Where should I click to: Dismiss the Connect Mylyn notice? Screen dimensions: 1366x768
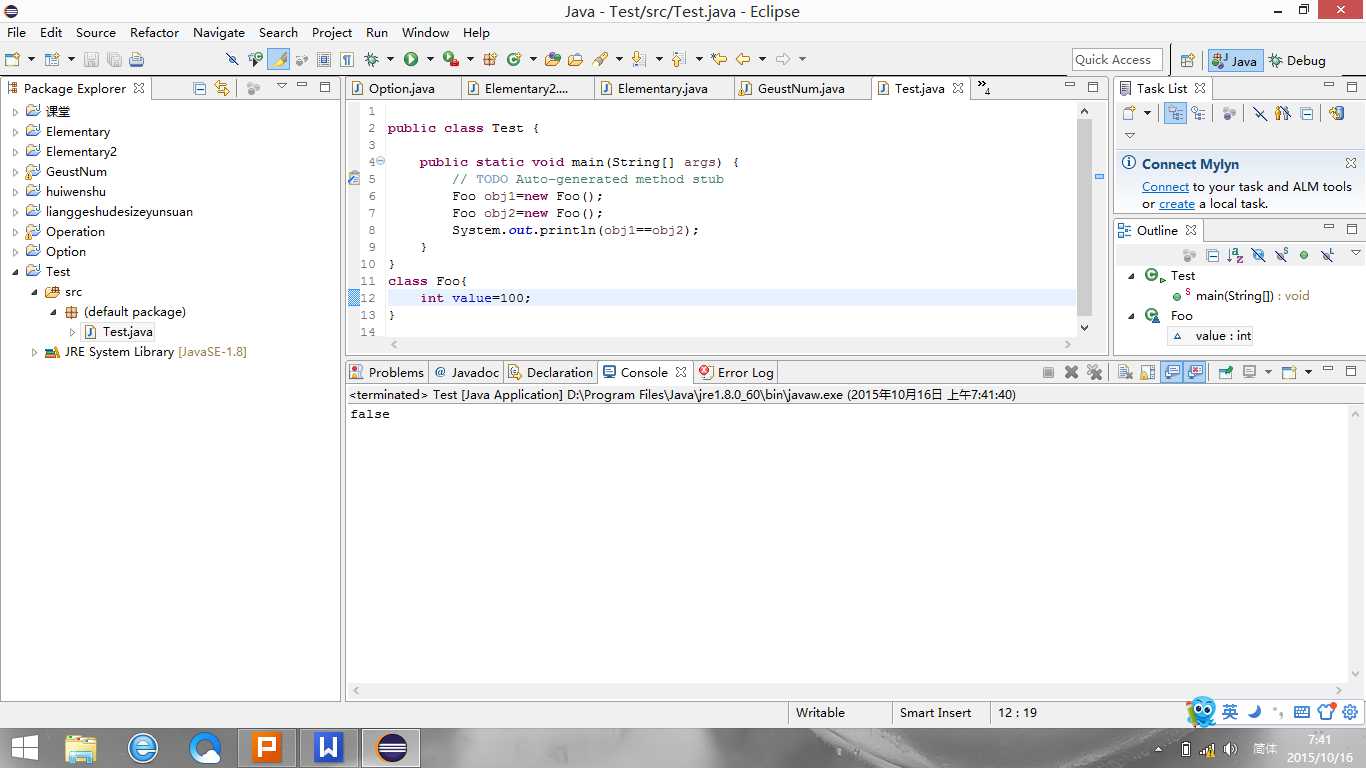click(x=1351, y=163)
